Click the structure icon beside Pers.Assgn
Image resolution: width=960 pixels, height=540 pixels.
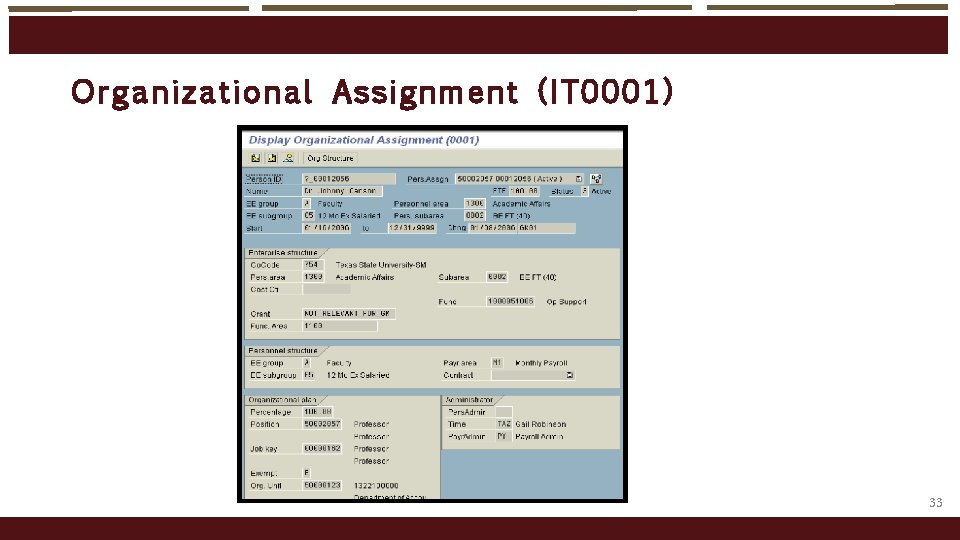coord(596,179)
